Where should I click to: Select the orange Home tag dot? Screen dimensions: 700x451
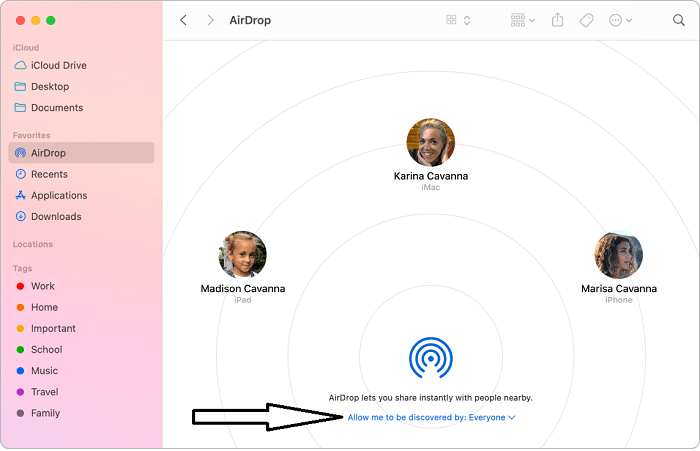[x=20, y=307]
